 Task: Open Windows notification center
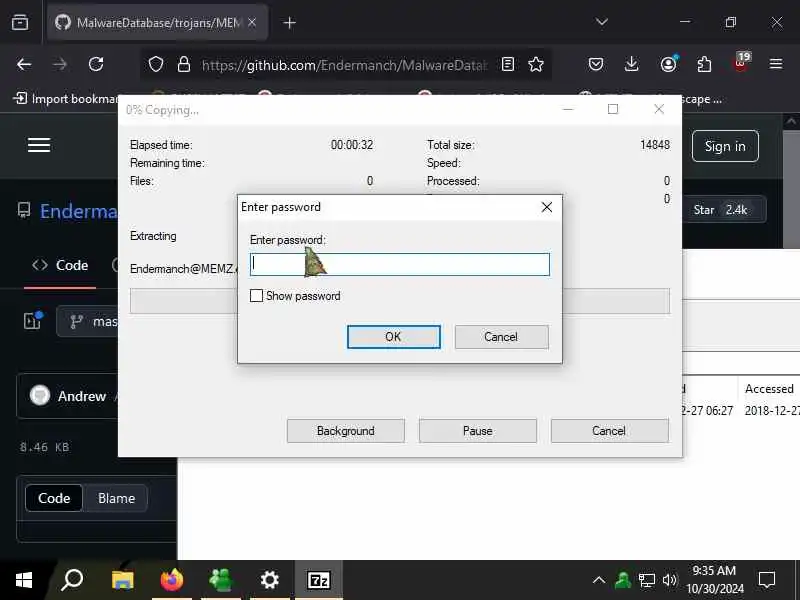(x=767, y=580)
